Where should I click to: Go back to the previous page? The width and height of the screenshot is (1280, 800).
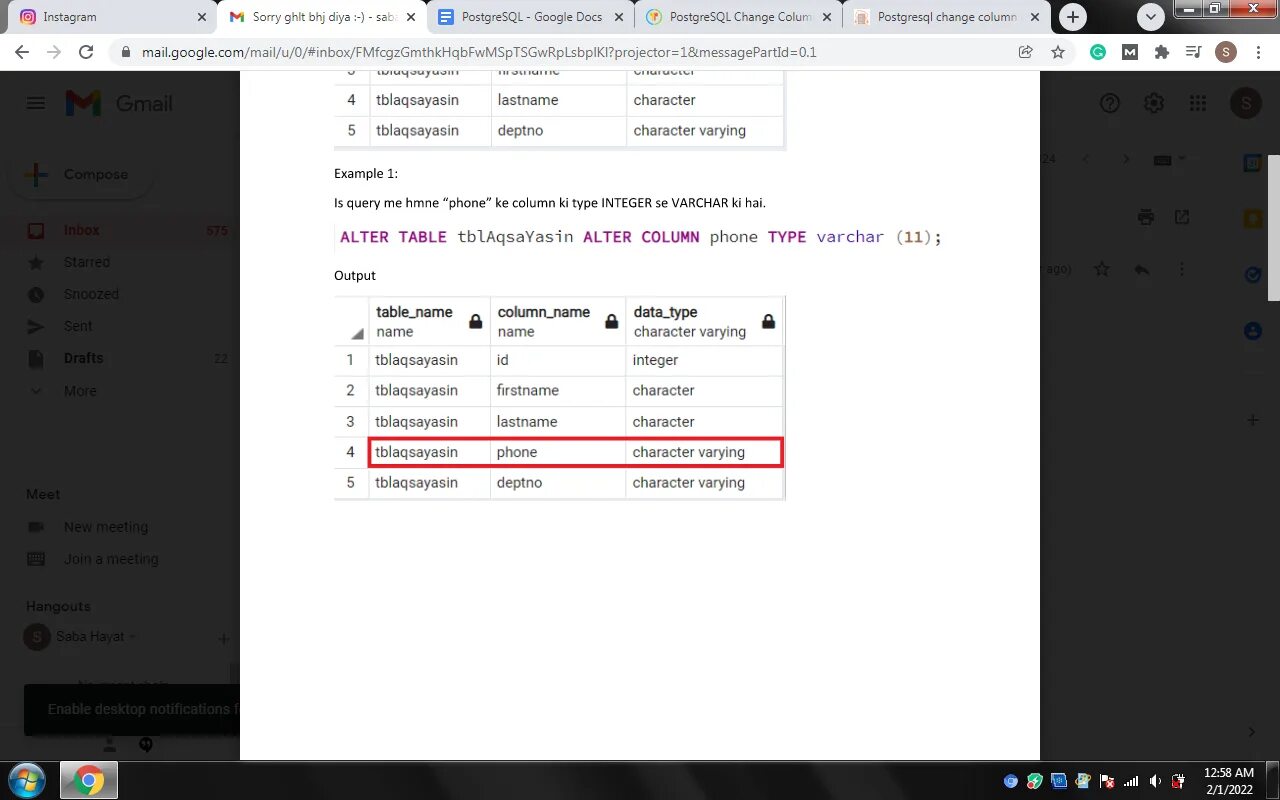22,52
